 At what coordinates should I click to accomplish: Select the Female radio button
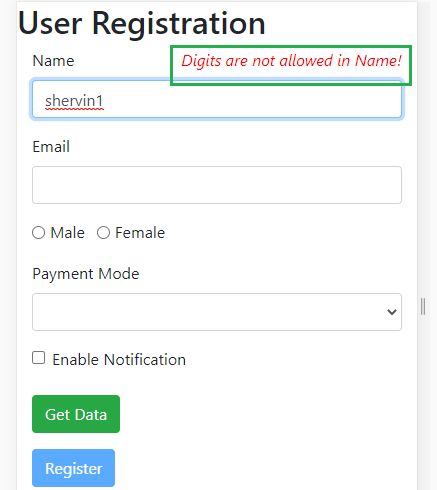click(x=103, y=233)
